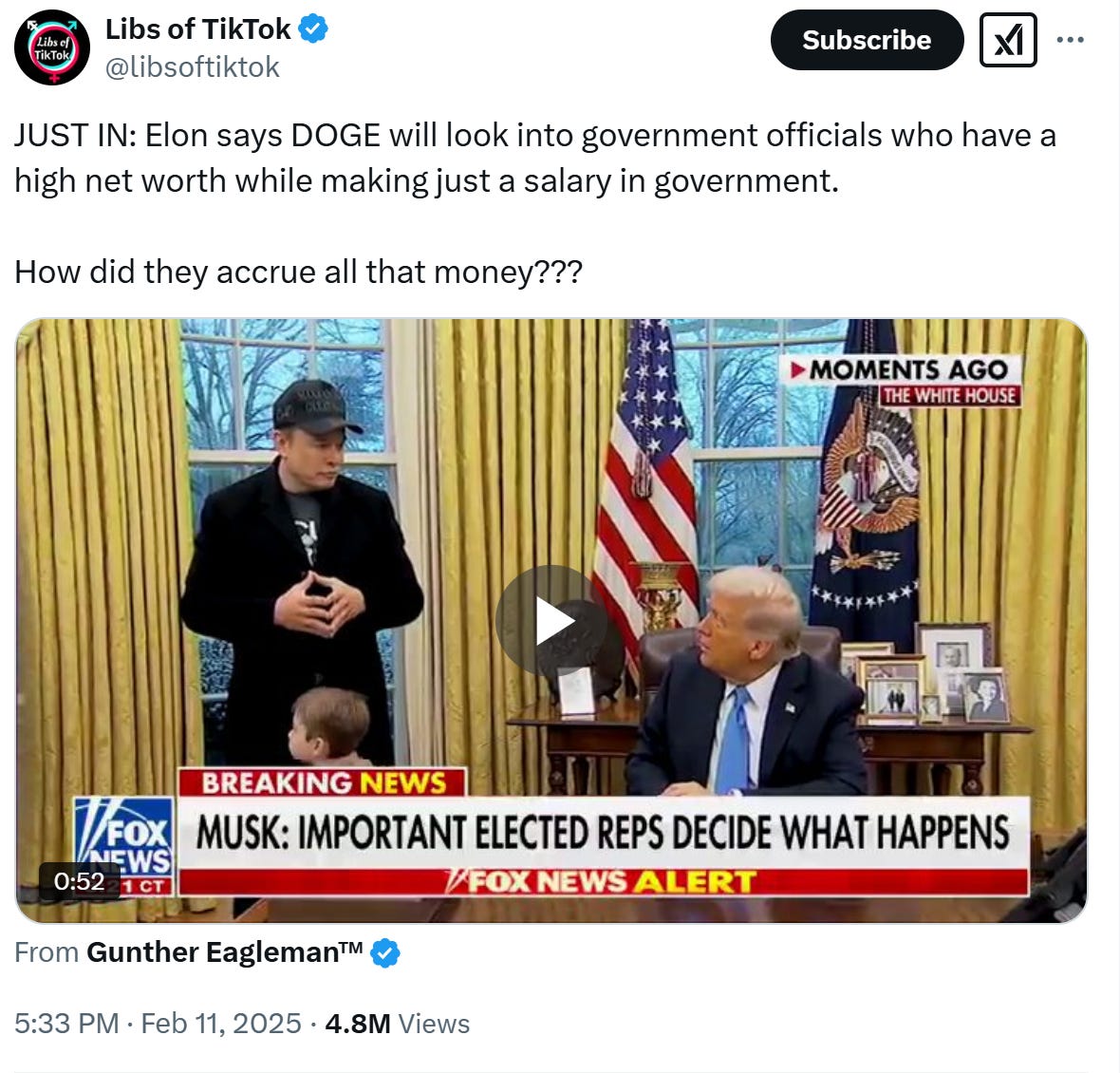1120x1073 pixels.
Task: Click the verified badge next to Libs of TikTok
Action: [313, 29]
